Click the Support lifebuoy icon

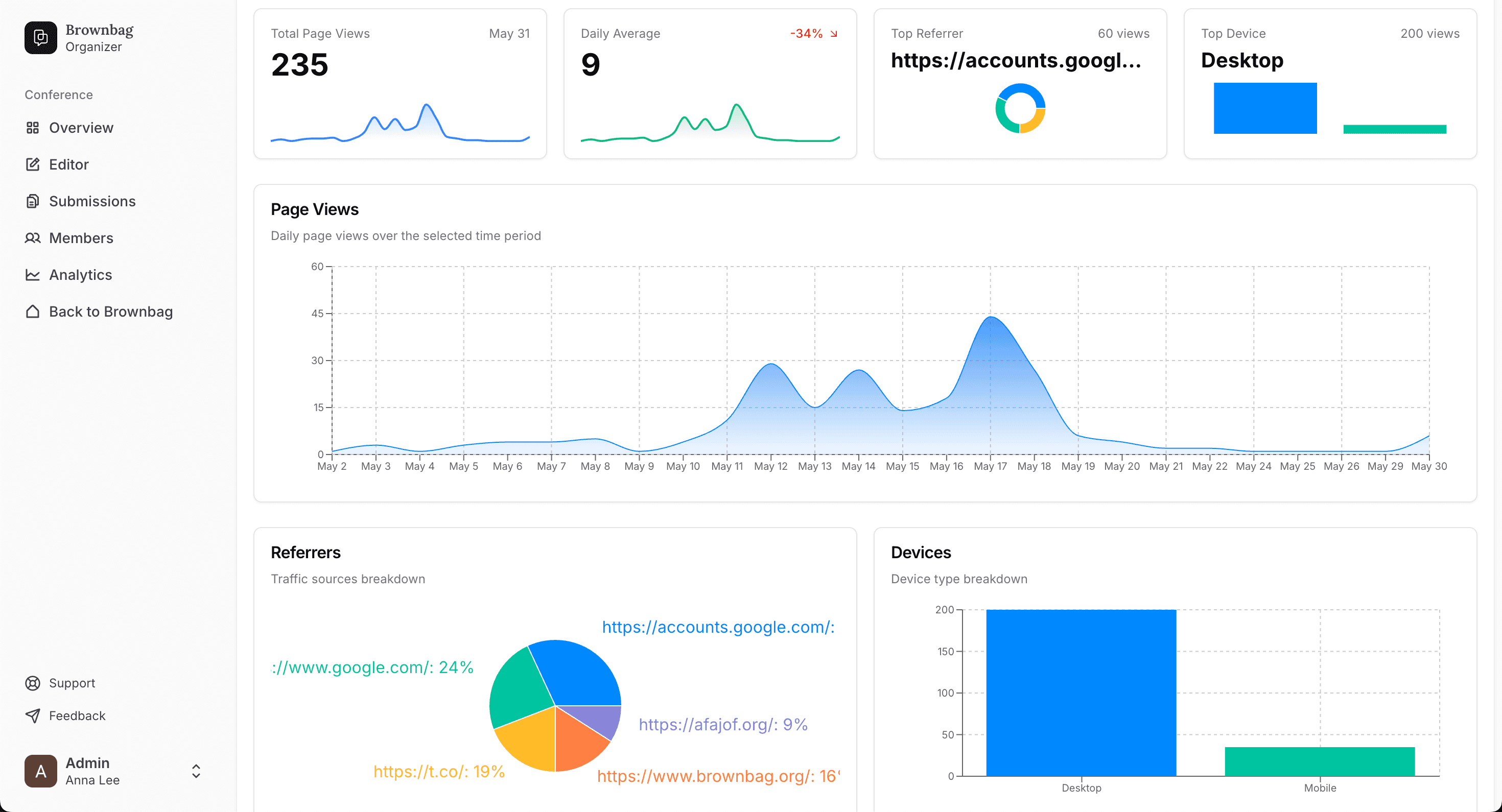coord(33,683)
